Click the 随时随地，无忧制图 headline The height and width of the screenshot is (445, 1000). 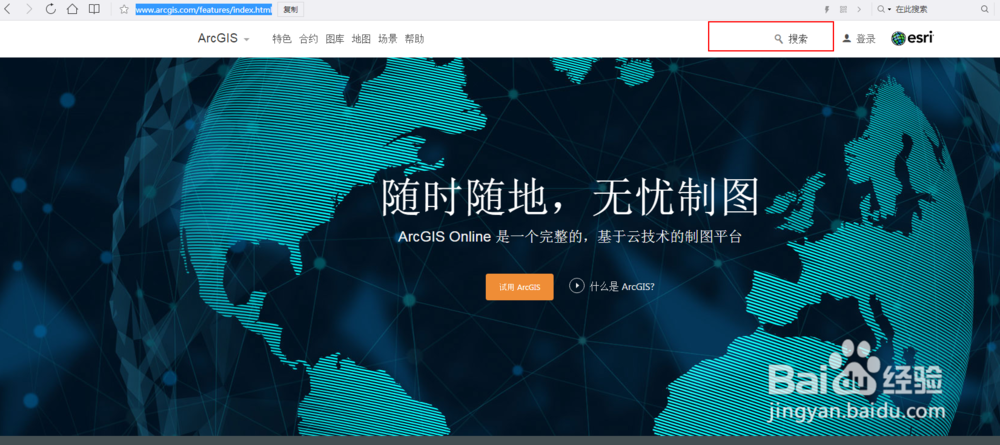571,196
